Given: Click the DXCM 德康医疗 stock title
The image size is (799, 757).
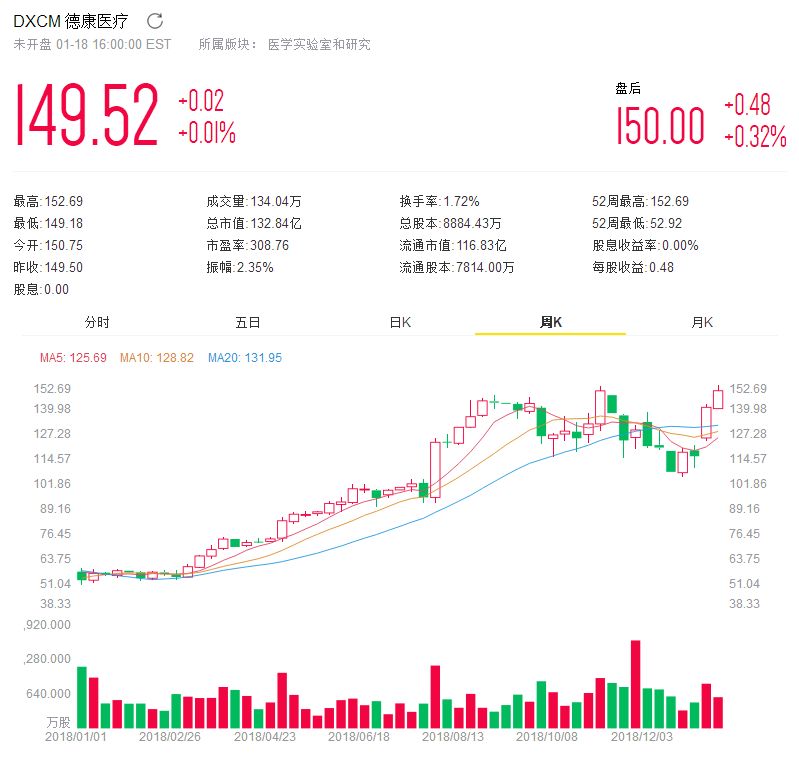Looking at the screenshot, I should click(74, 21).
